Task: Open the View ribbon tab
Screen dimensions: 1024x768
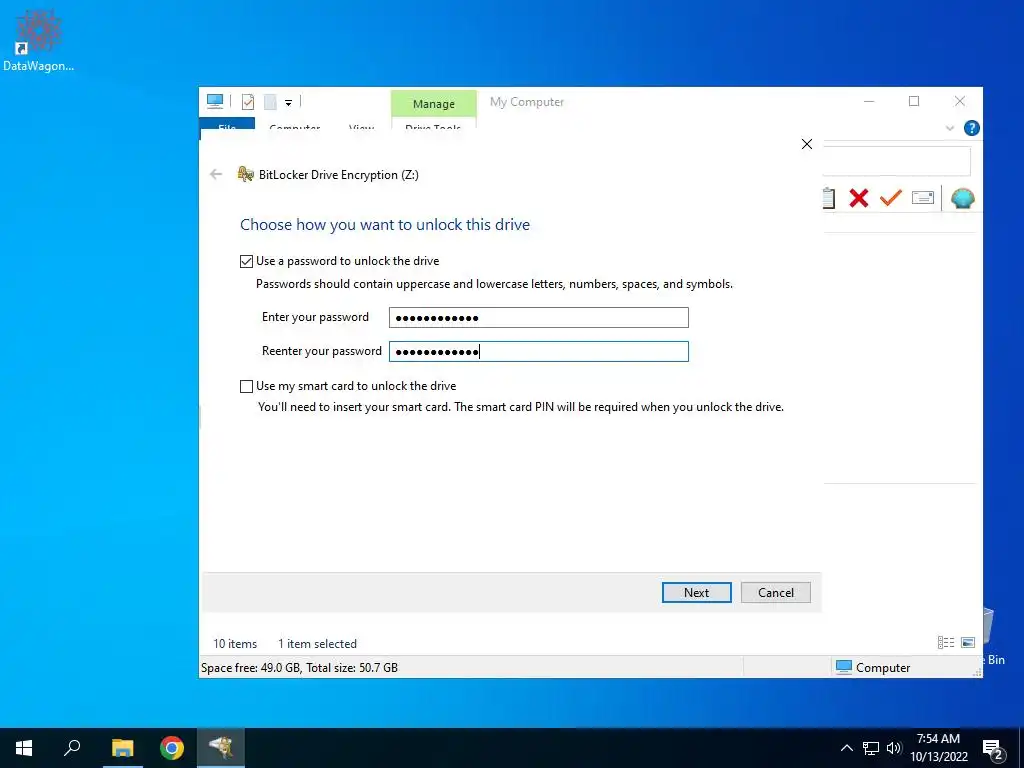Action: (x=361, y=127)
